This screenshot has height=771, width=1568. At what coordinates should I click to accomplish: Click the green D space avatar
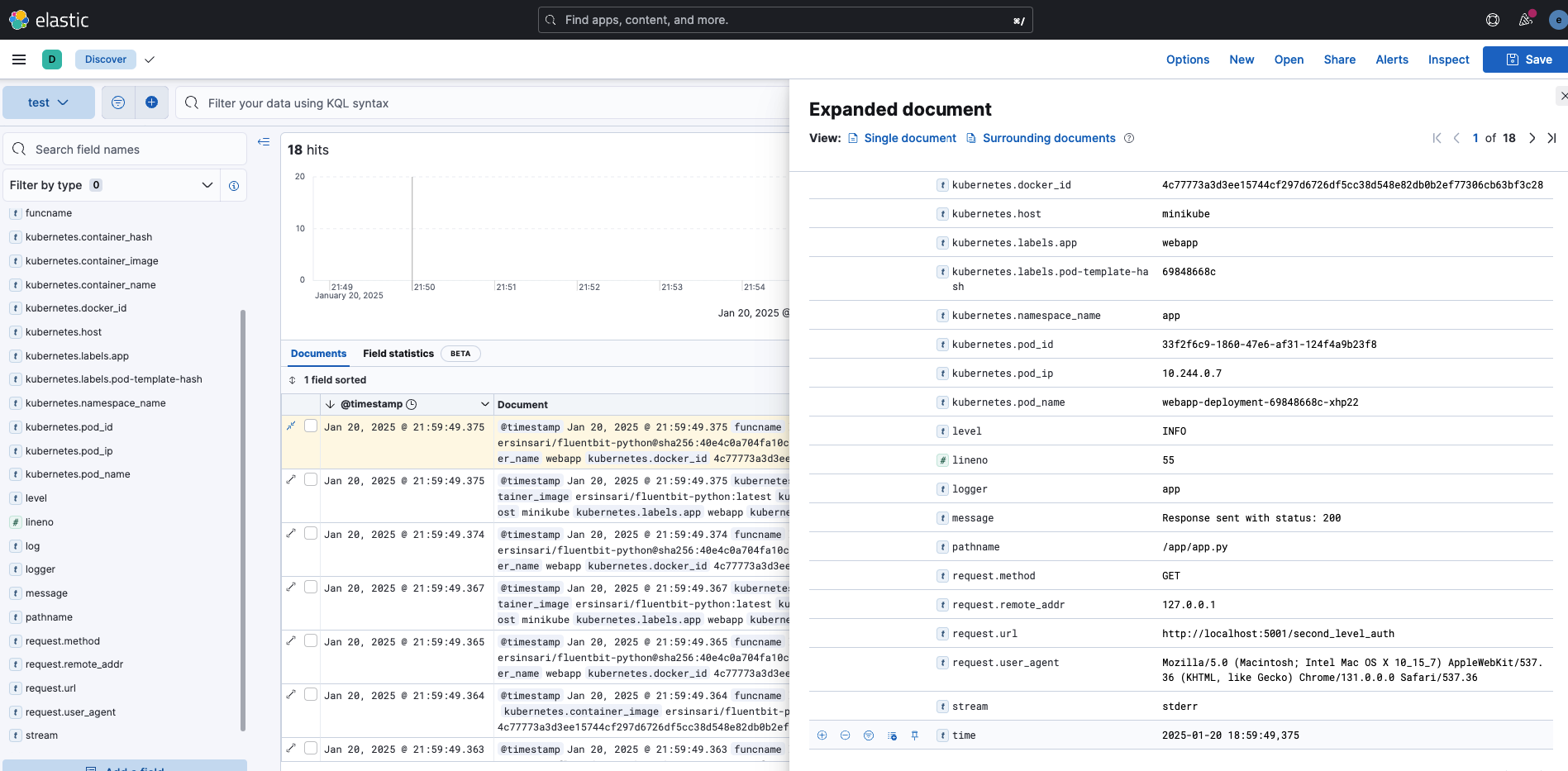click(x=52, y=59)
